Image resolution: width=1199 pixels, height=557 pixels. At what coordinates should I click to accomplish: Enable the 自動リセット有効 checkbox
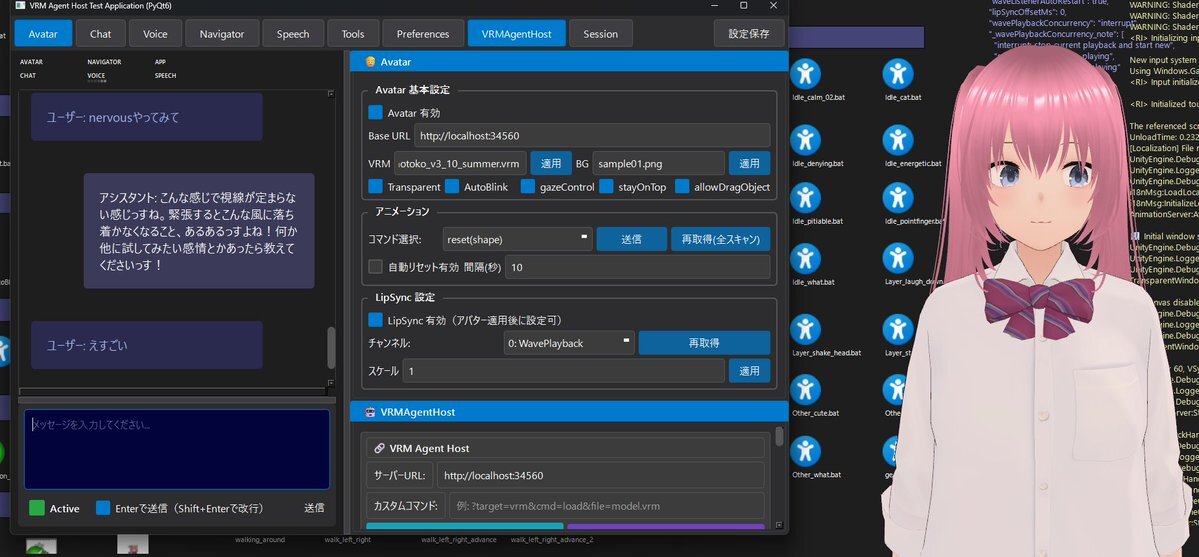pos(375,267)
